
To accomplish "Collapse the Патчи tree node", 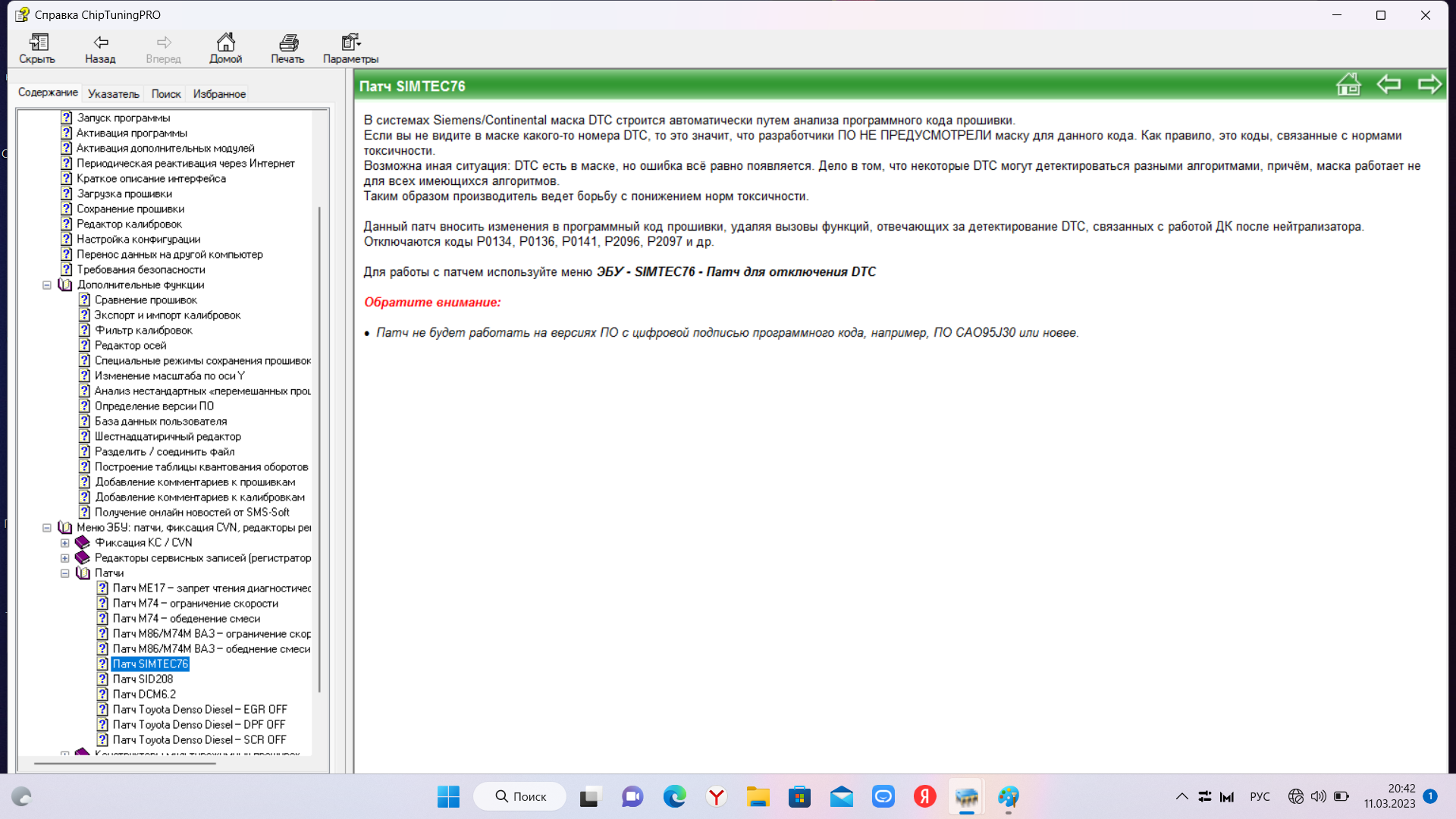I will point(65,573).
